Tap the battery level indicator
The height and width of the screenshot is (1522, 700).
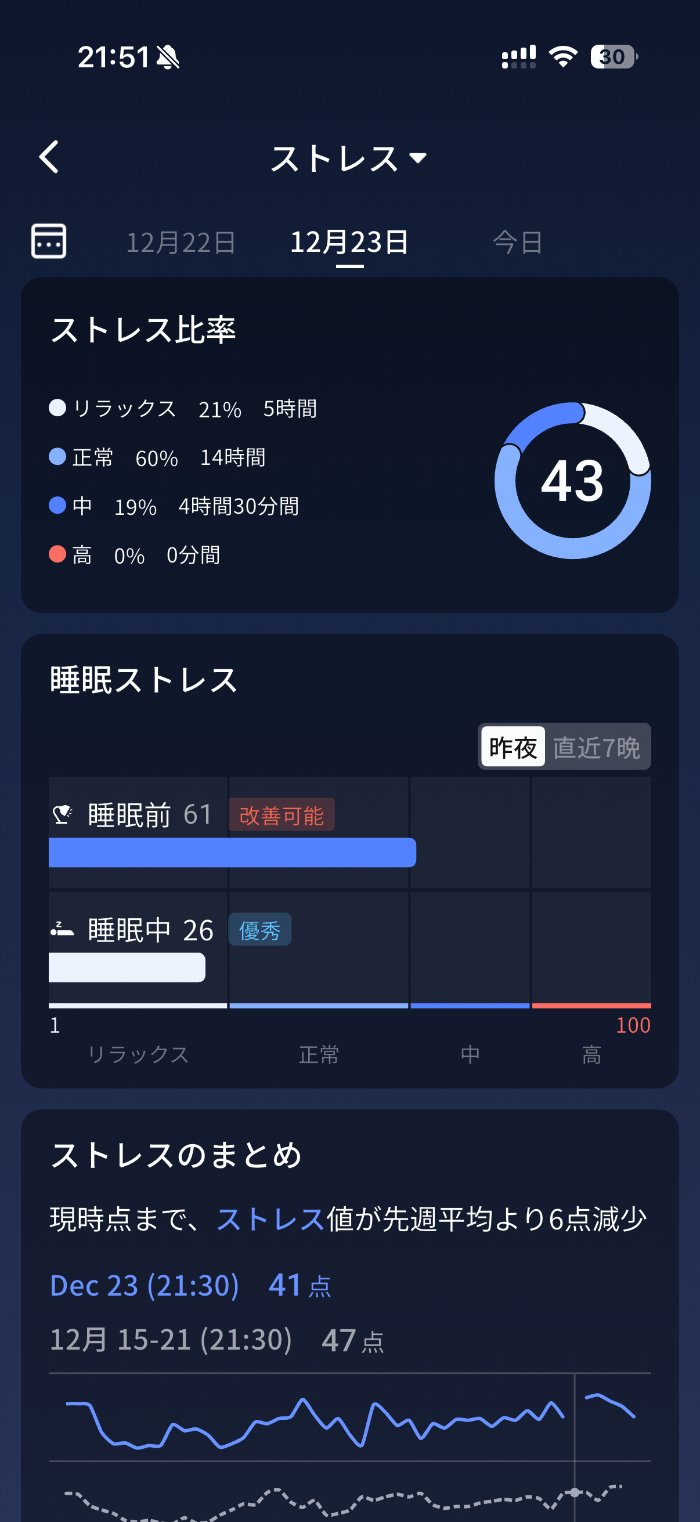(x=613, y=57)
